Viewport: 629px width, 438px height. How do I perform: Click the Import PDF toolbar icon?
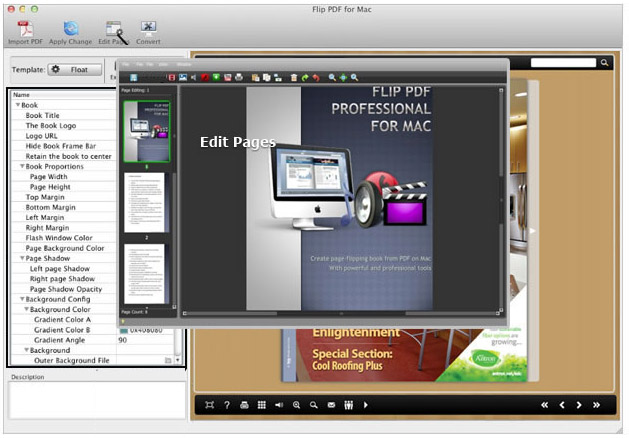tap(25, 30)
